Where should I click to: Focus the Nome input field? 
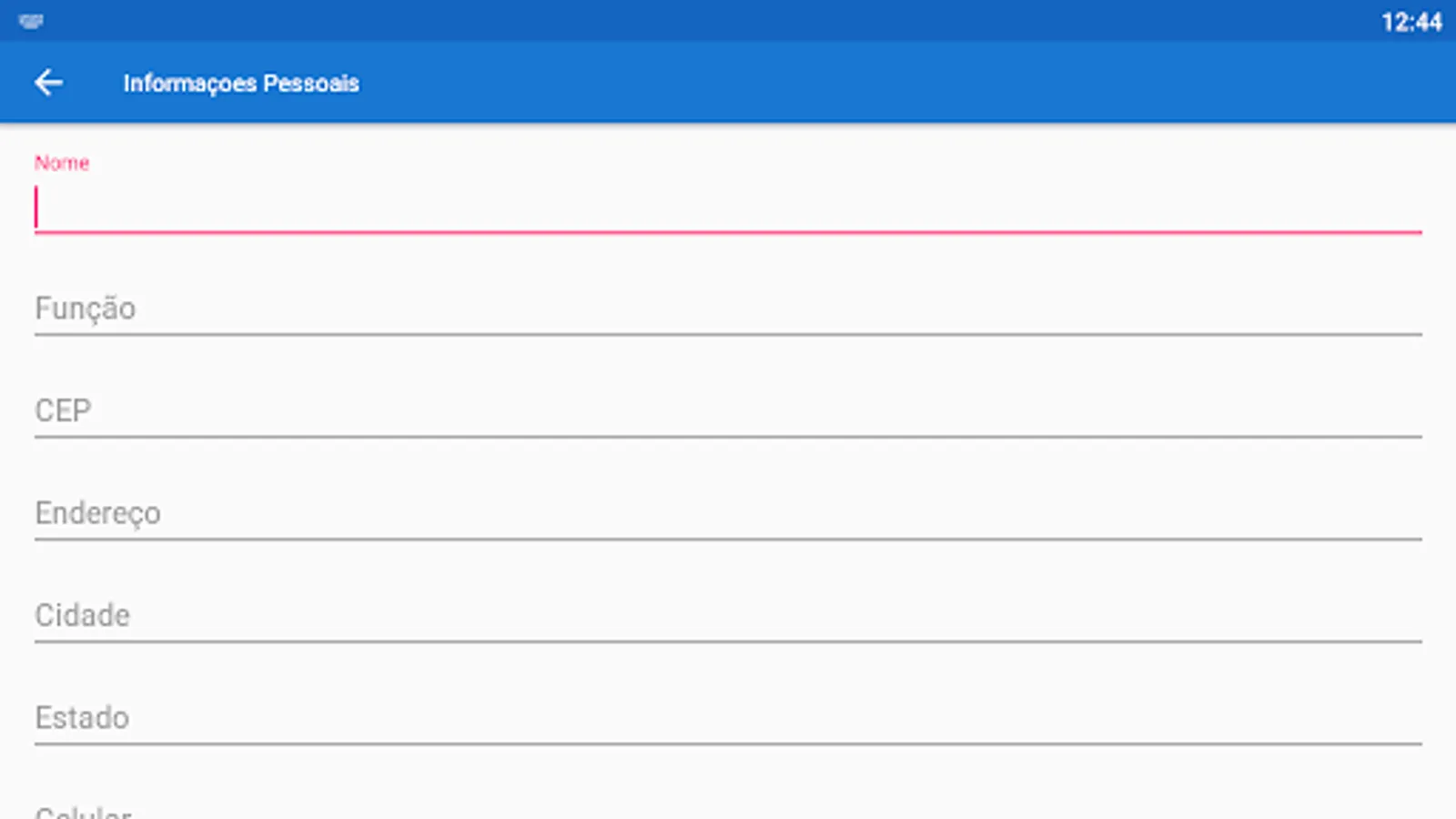tap(728, 207)
